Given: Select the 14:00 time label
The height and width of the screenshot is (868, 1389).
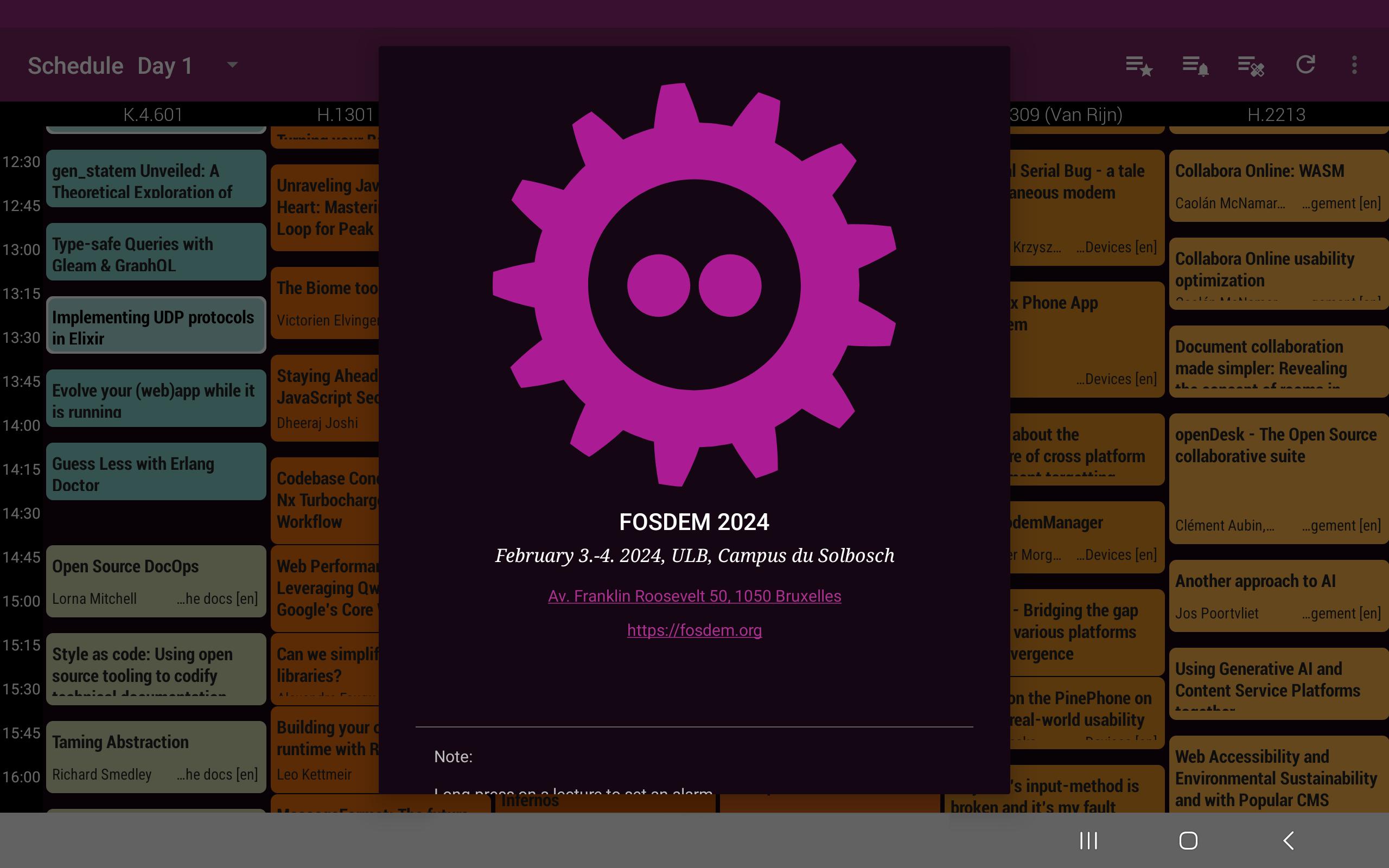Looking at the screenshot, I should pos(21,425).
